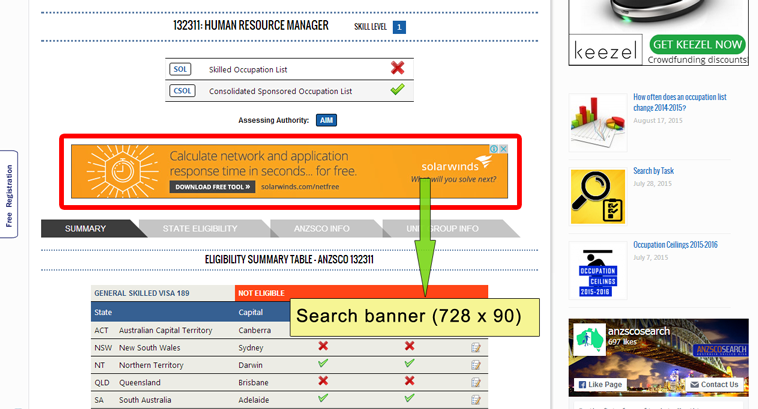The width and height of the screenshot is (758, 409).
Task: Click Download Free Tool in banner ad
Action: (x=212, y=187)
